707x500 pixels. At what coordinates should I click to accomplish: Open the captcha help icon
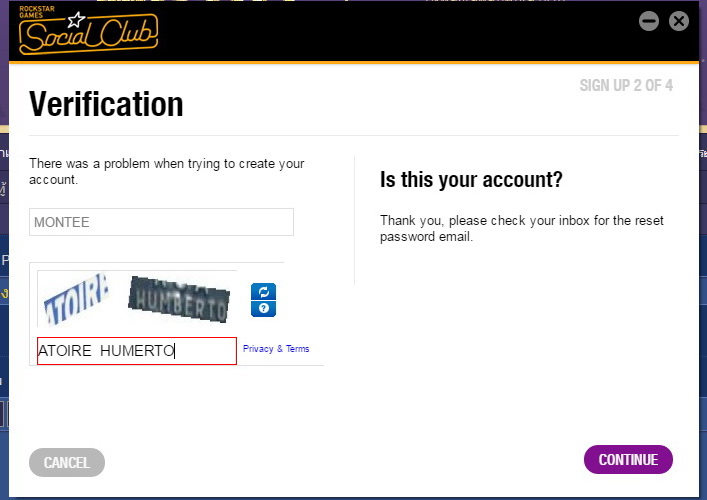(x=263, y=309)
